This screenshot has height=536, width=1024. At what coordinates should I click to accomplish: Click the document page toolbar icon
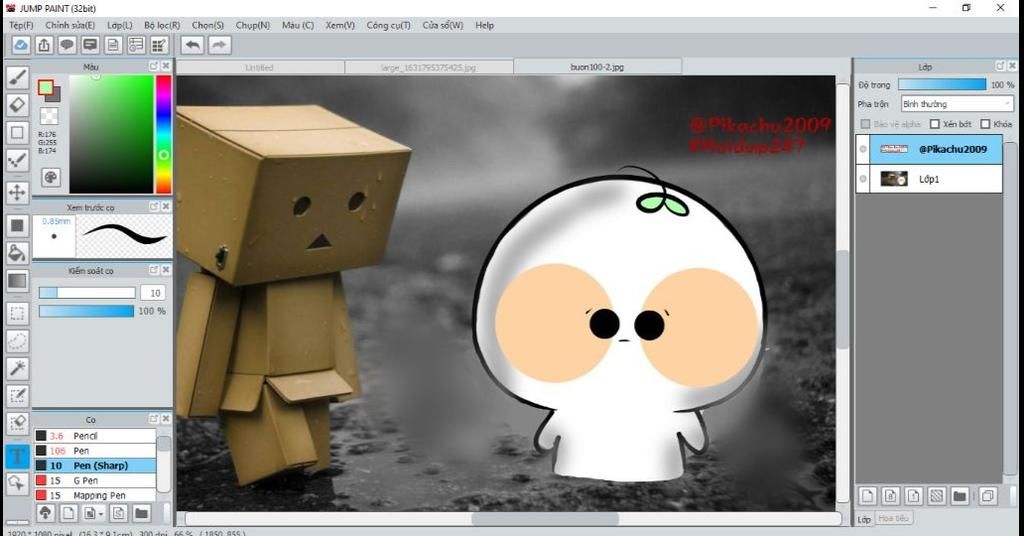(x=113, y=45)
